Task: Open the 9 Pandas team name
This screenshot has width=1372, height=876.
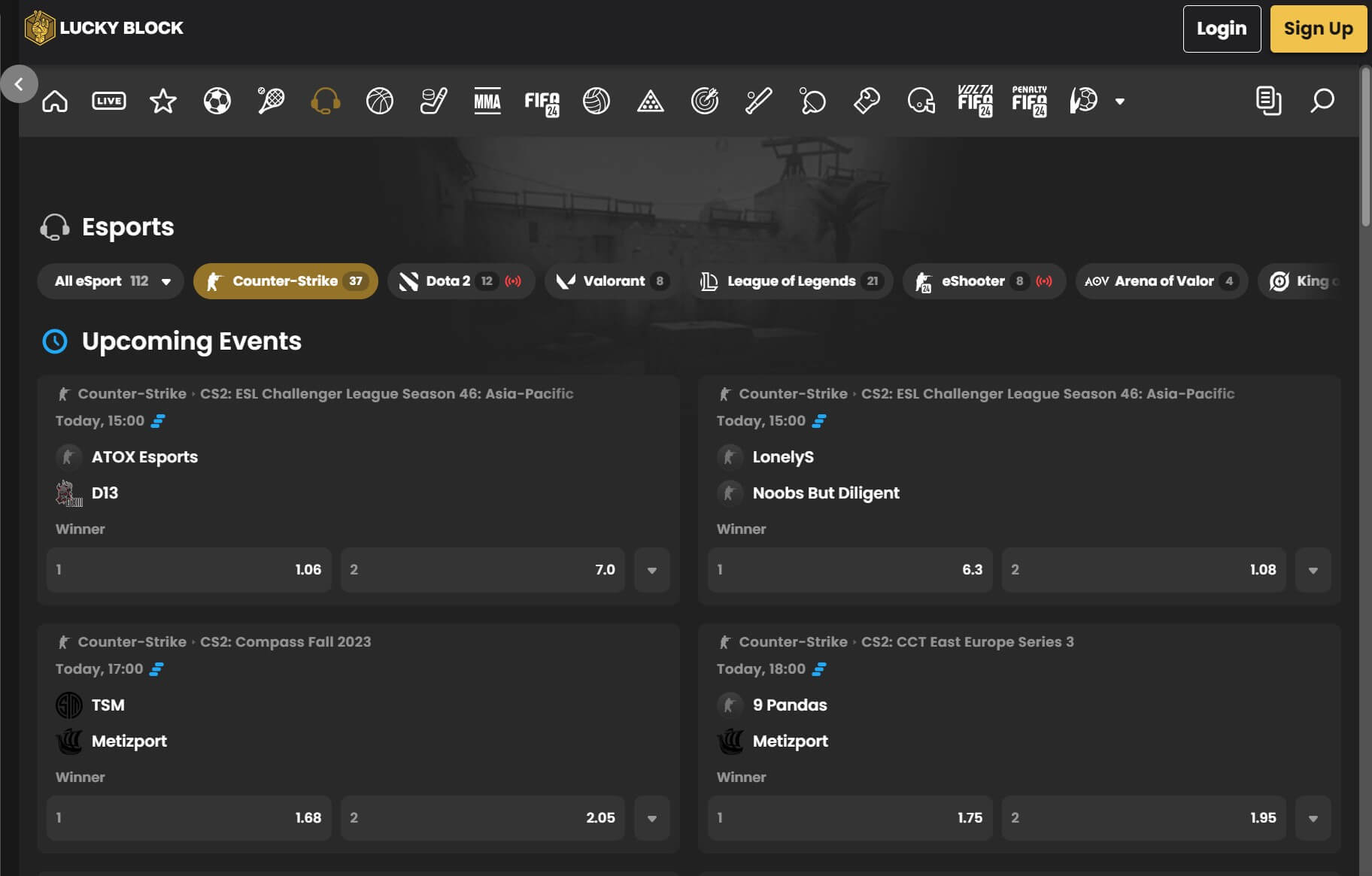Action: (x=790, y=705)
